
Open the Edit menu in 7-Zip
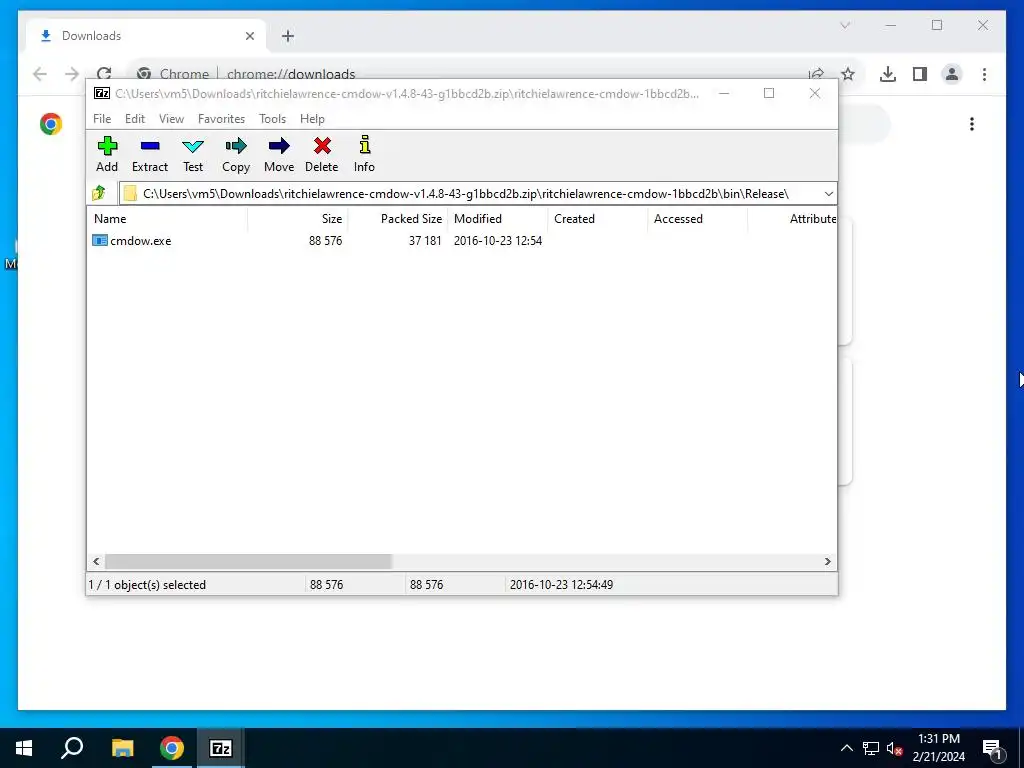[135, 118]
